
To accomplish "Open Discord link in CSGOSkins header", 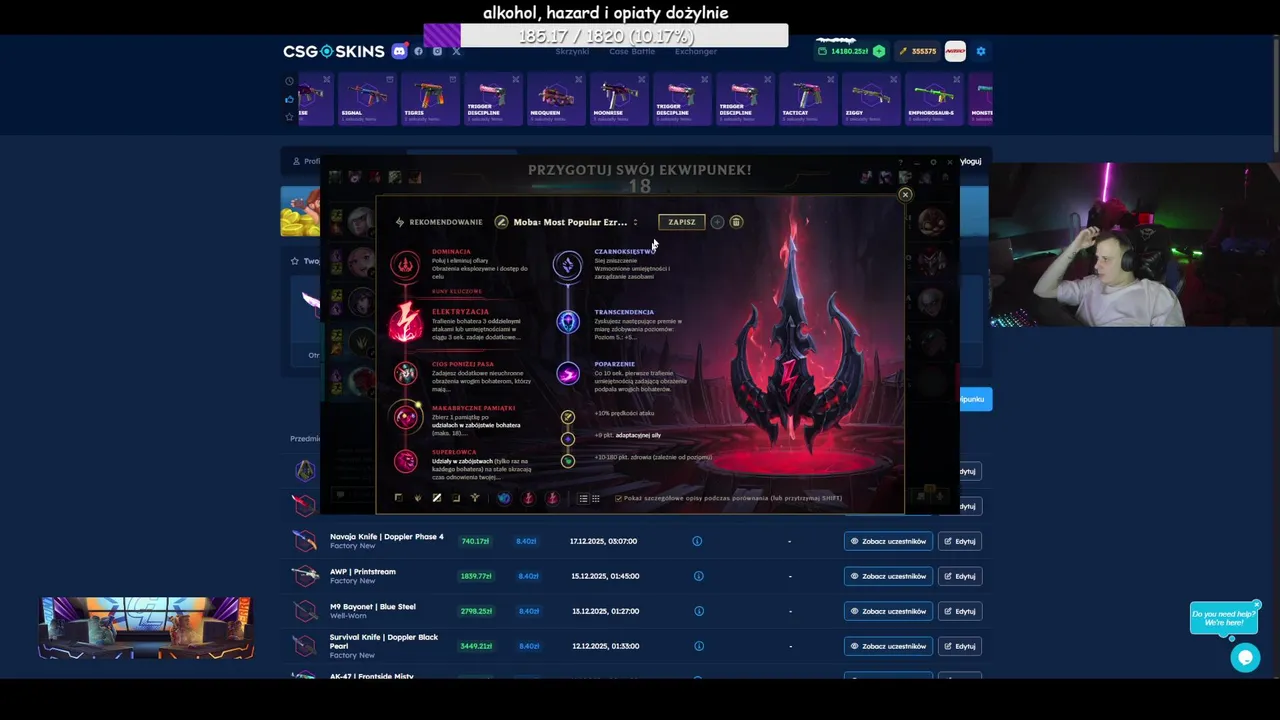I will (x=400, y=51).
